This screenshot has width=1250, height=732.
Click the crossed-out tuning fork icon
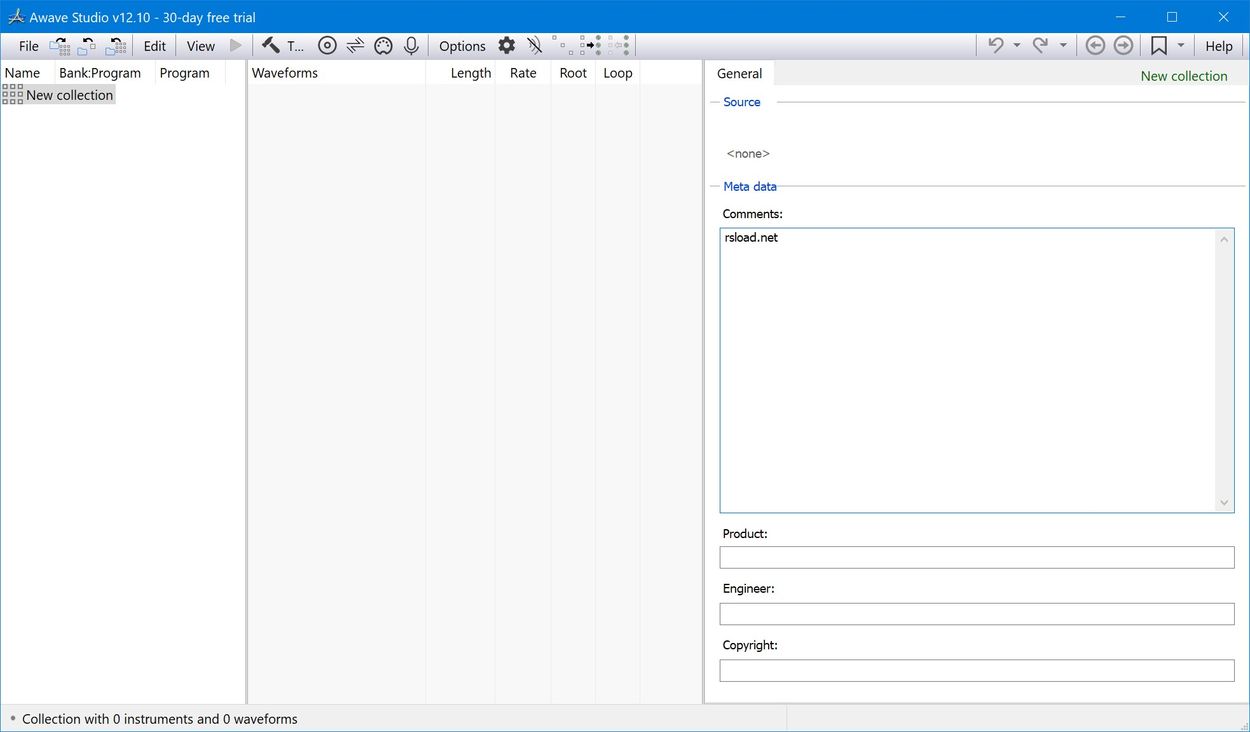[x=535, y=46]
